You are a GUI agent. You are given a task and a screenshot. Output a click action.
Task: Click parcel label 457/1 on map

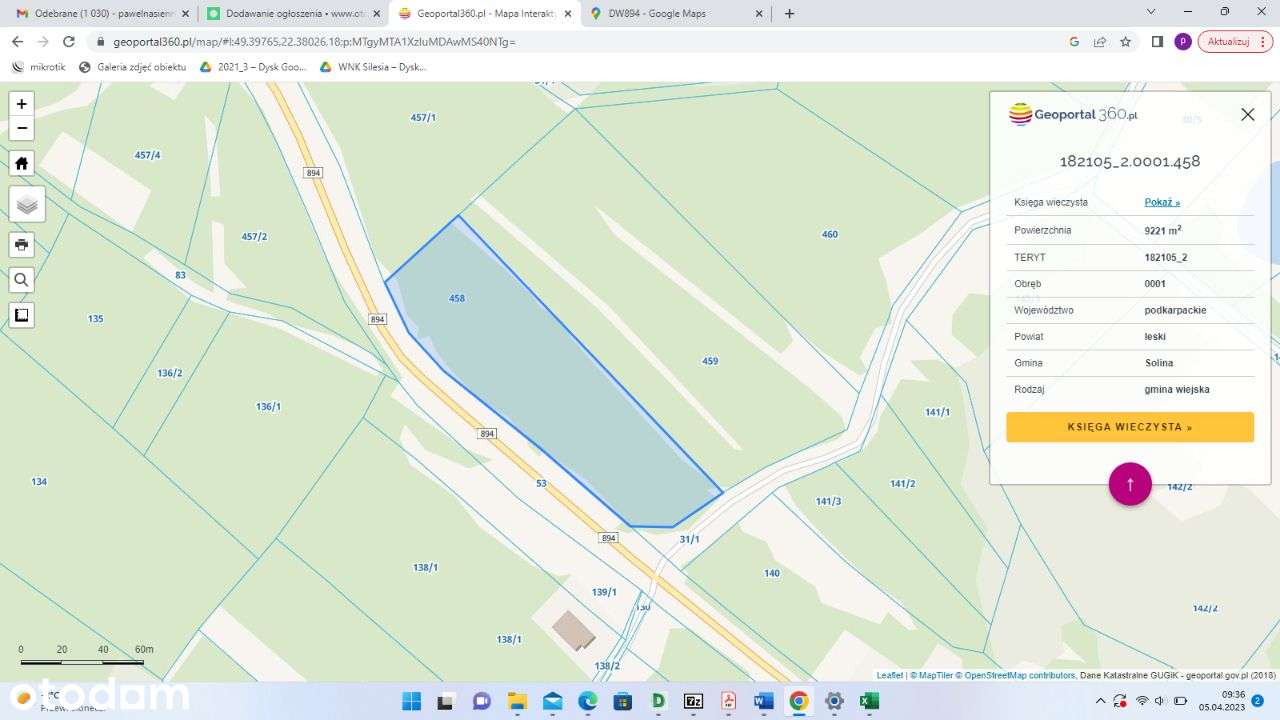point(423,117)
